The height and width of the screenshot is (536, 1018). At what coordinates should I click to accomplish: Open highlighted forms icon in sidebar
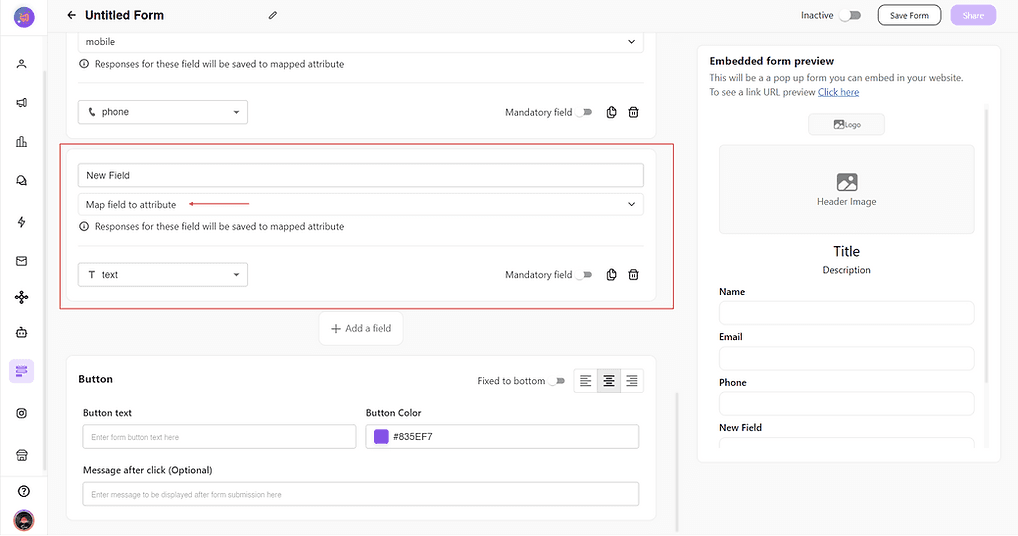(x=21, y=371)
